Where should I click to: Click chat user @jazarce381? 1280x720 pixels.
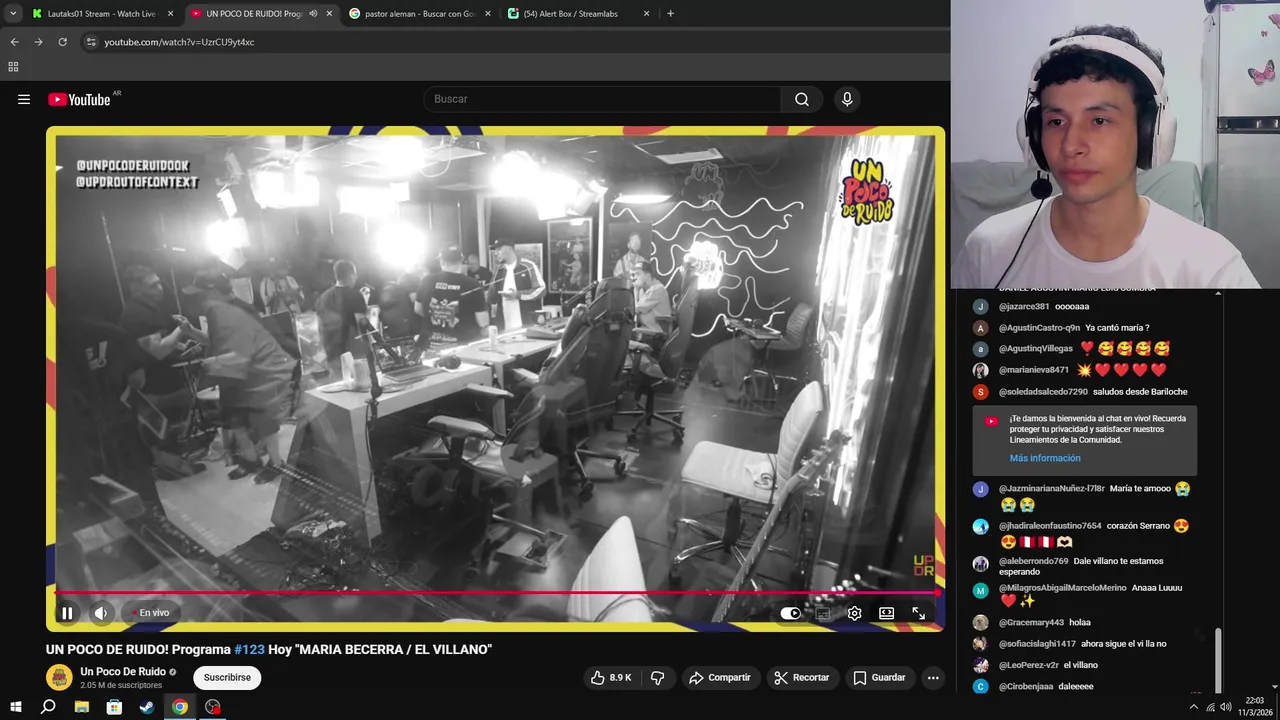point(1023,307)
